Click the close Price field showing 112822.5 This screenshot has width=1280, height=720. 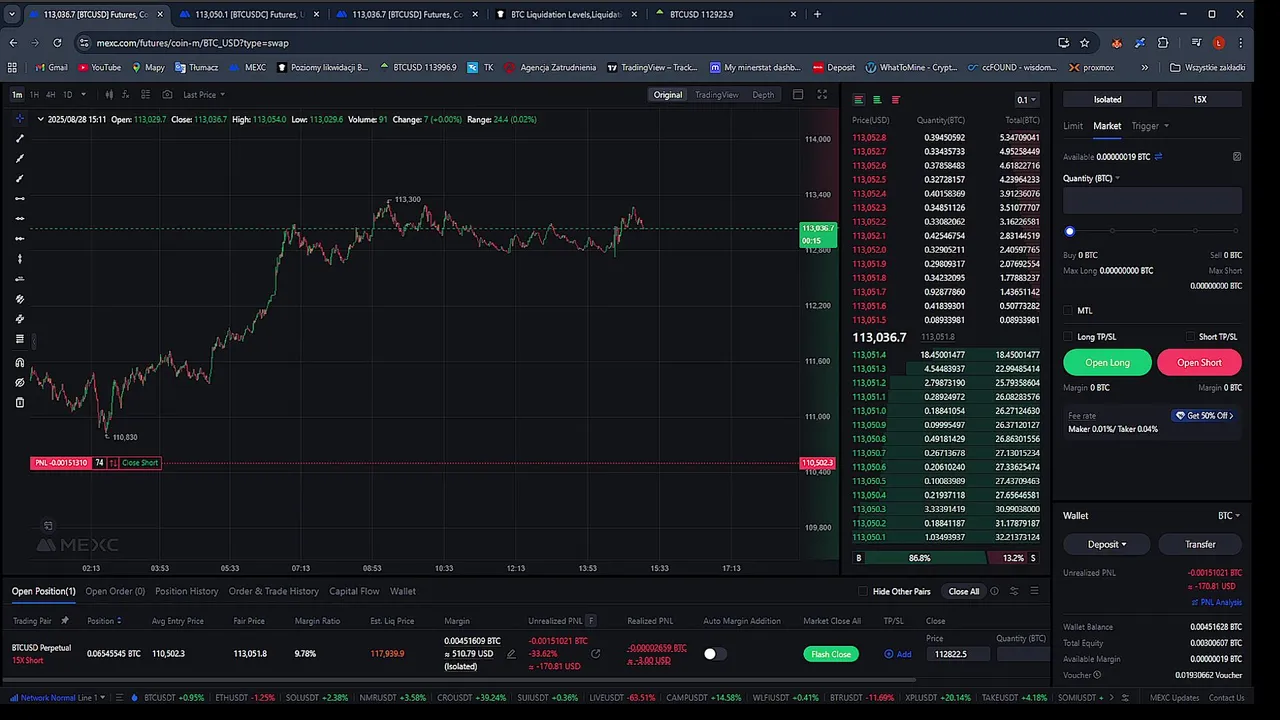957,654
